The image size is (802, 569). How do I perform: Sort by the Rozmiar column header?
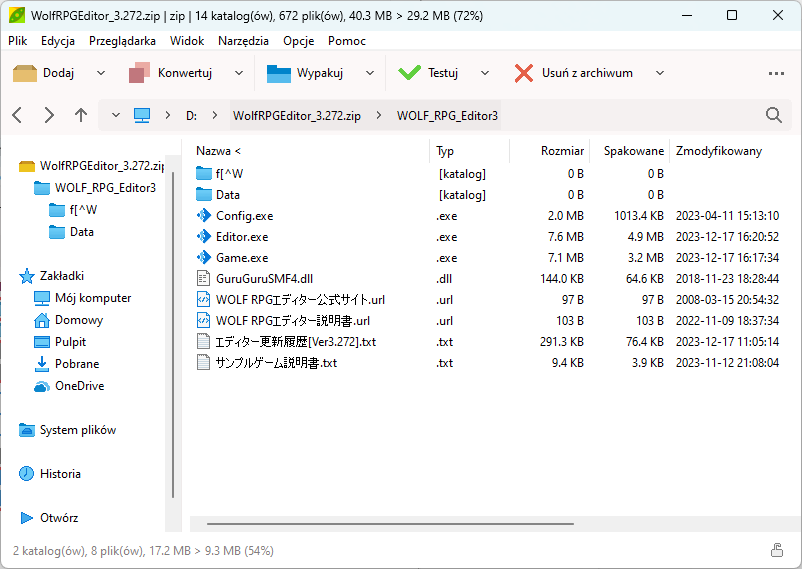click(x=550, y=151)
